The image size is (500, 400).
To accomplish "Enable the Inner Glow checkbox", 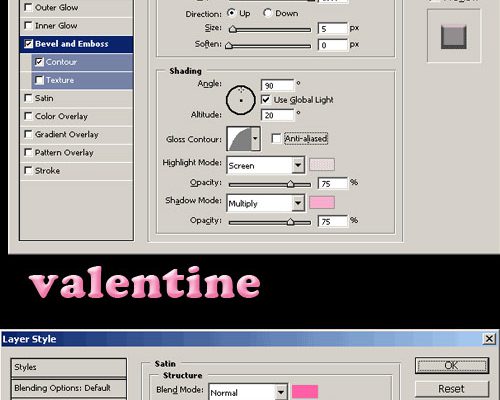I will (x=29, y=25).
